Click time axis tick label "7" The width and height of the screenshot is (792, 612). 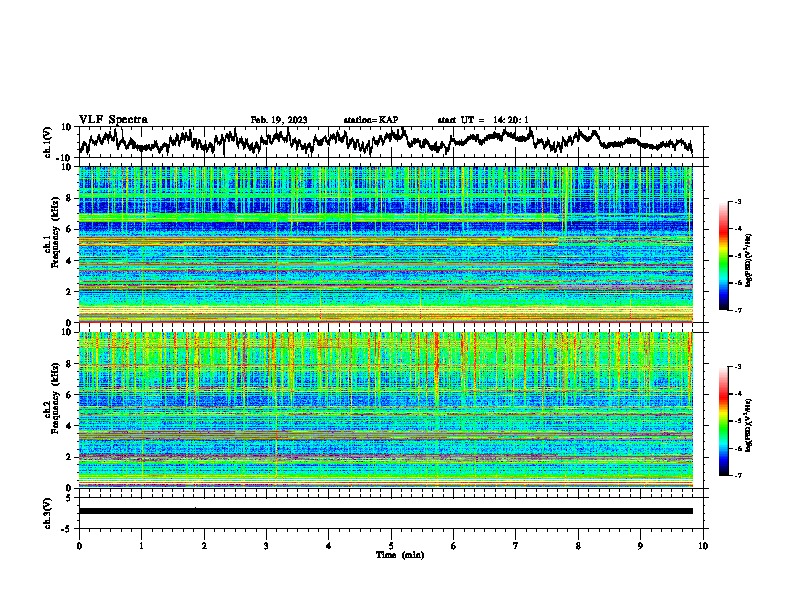coord(516,545)
